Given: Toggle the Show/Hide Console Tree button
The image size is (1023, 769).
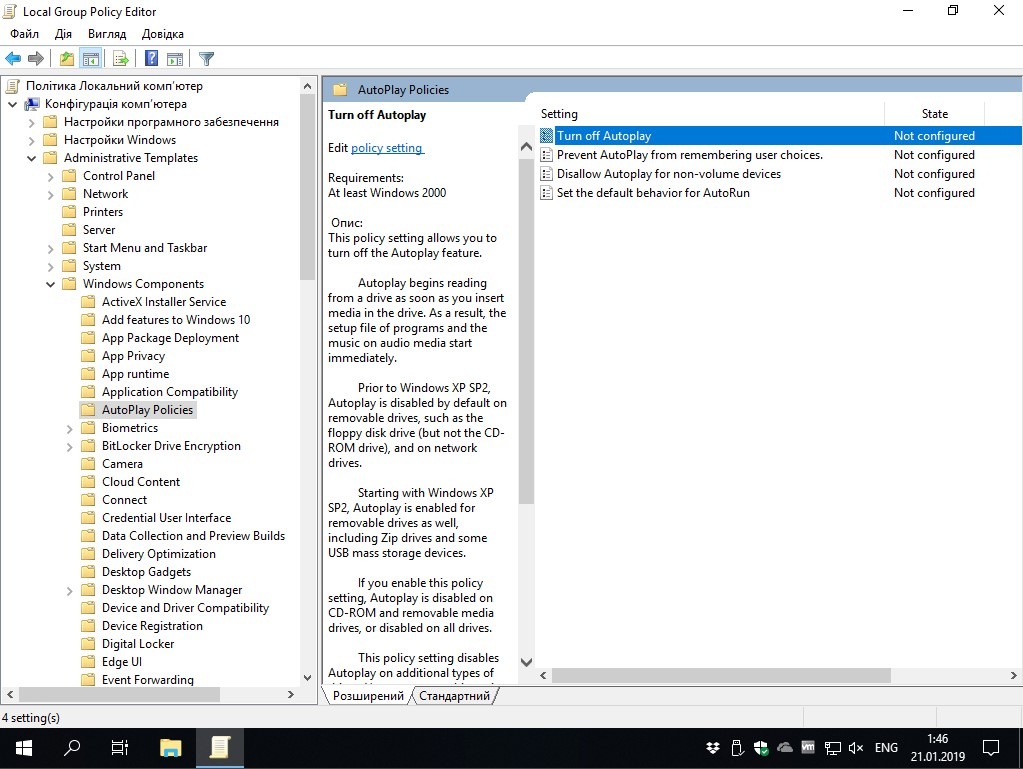Looking at the screenshot, I should [x=91, y=59].
